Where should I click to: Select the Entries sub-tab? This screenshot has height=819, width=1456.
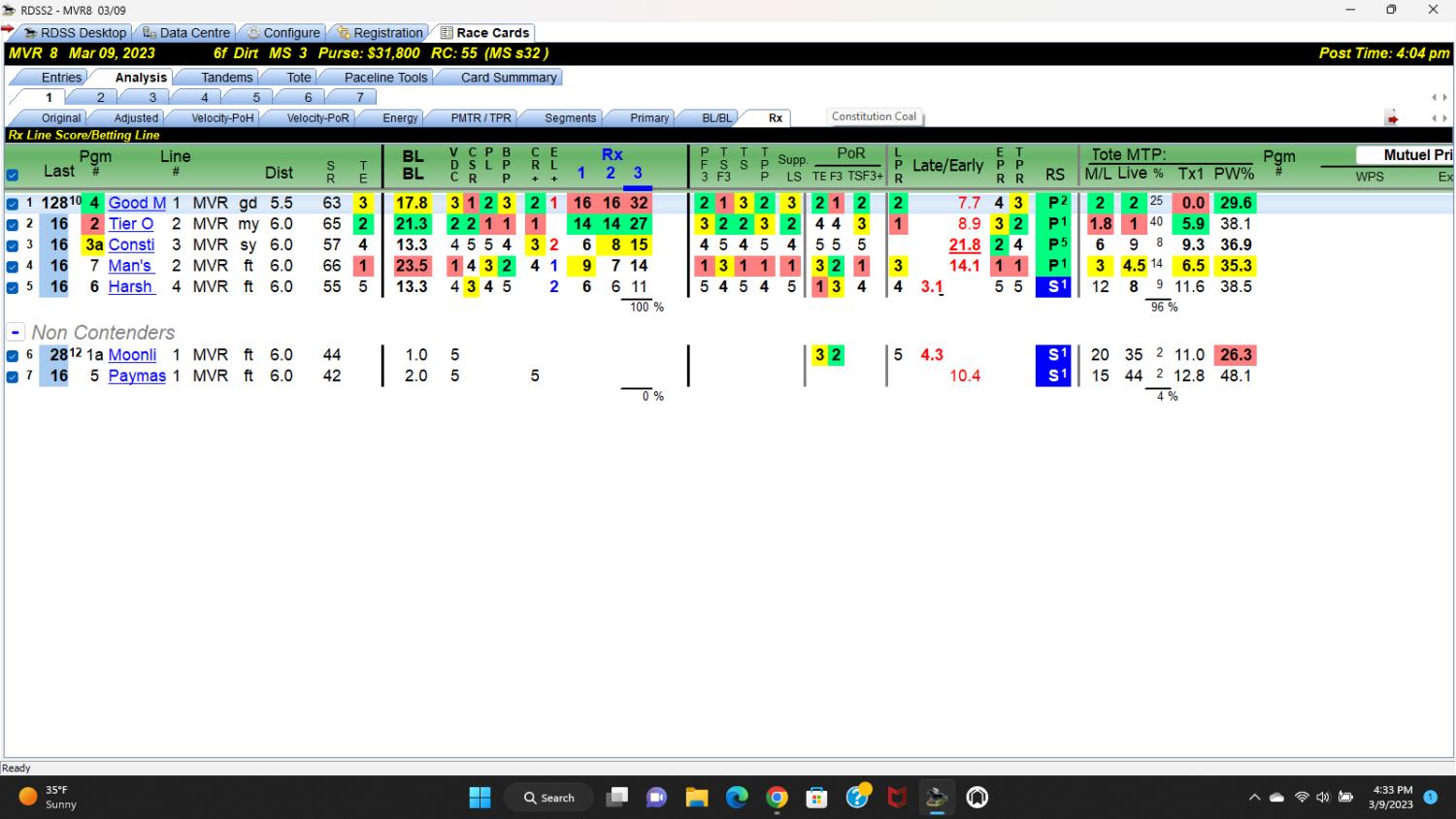(61, 78)
